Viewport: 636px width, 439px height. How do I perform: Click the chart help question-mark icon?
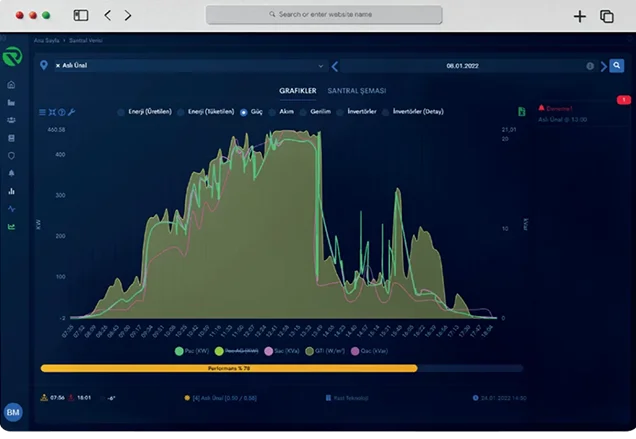[x=62, y=112]
